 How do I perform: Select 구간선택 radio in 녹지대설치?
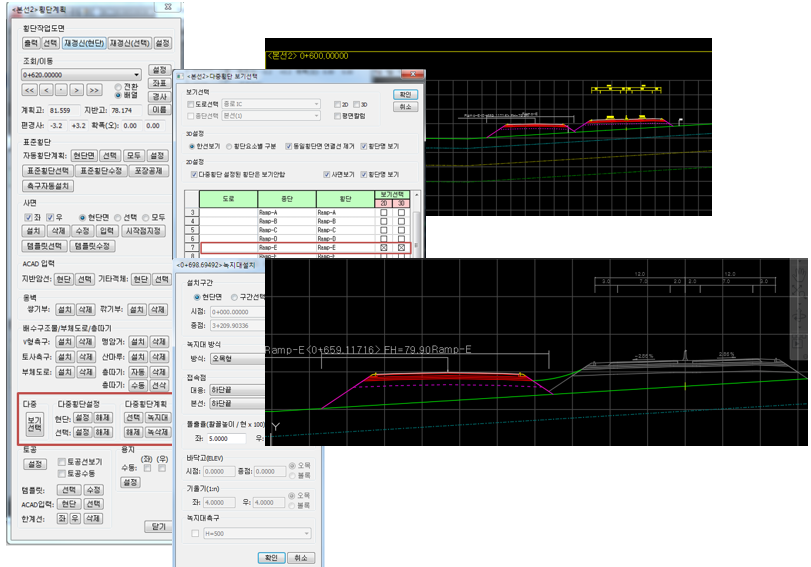[234, 297]
